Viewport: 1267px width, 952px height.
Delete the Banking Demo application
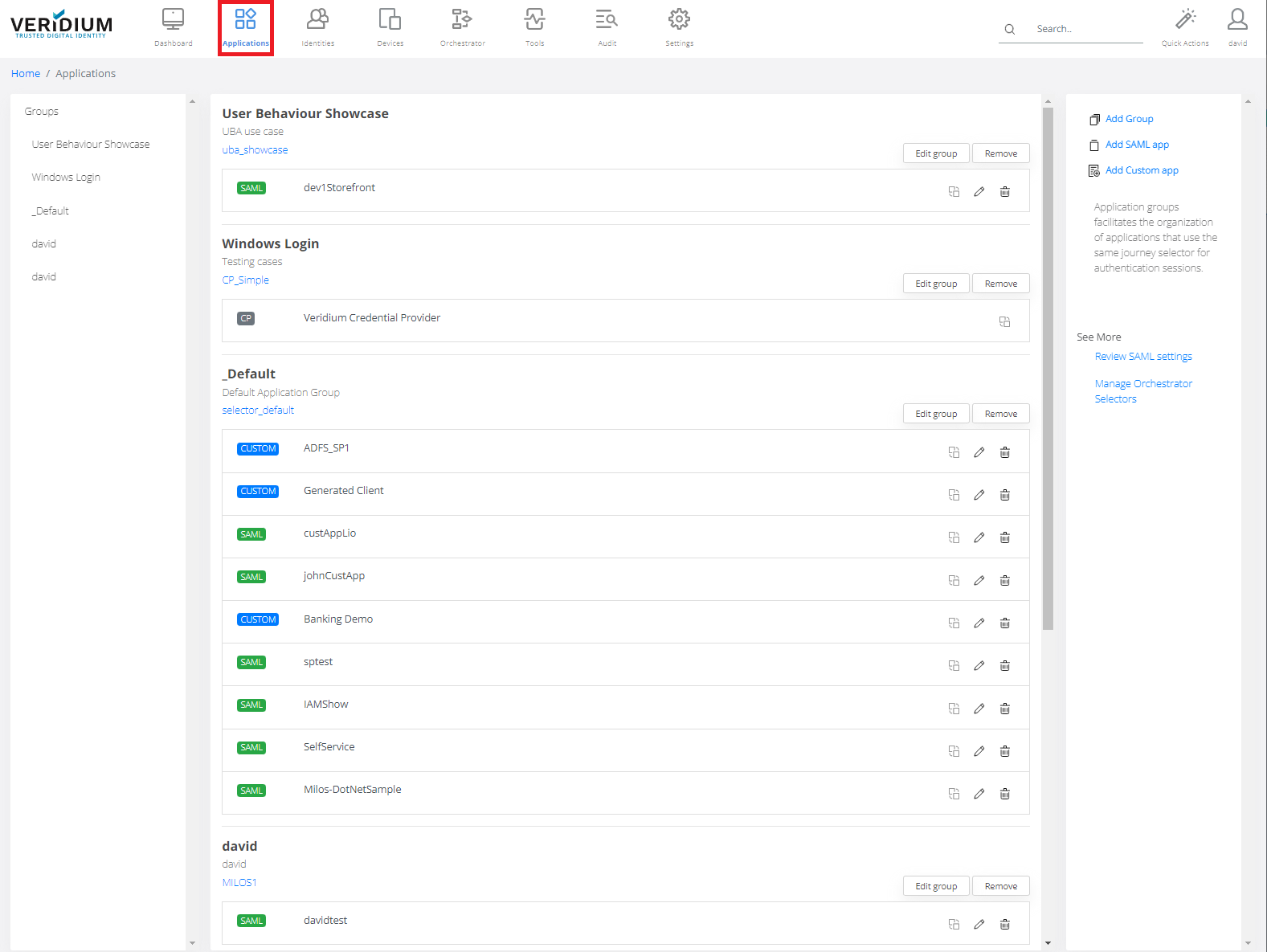tap(1004, 623)
